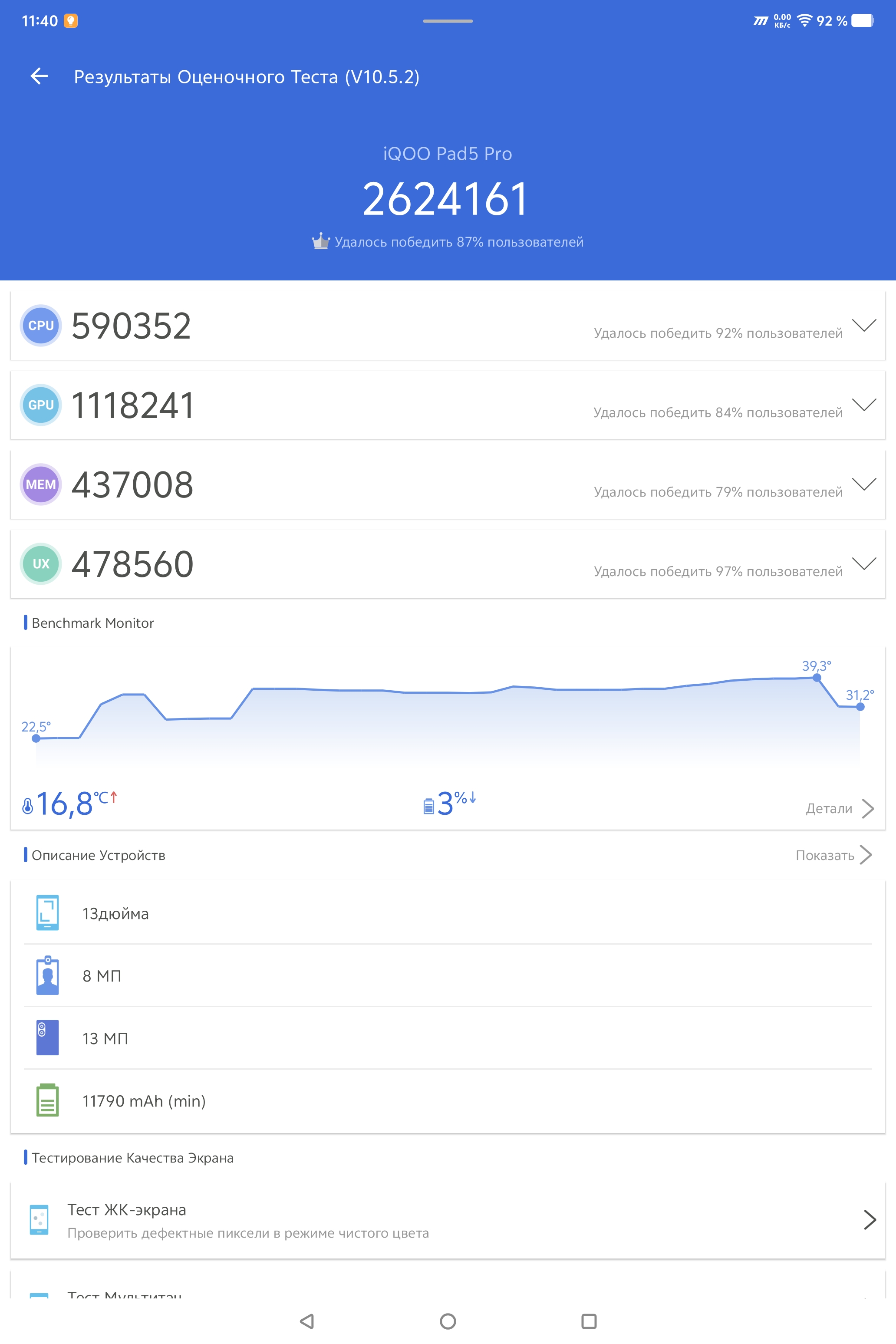Tap the thermometer temperature icon

pyautogui.click(x=27, y=806)
